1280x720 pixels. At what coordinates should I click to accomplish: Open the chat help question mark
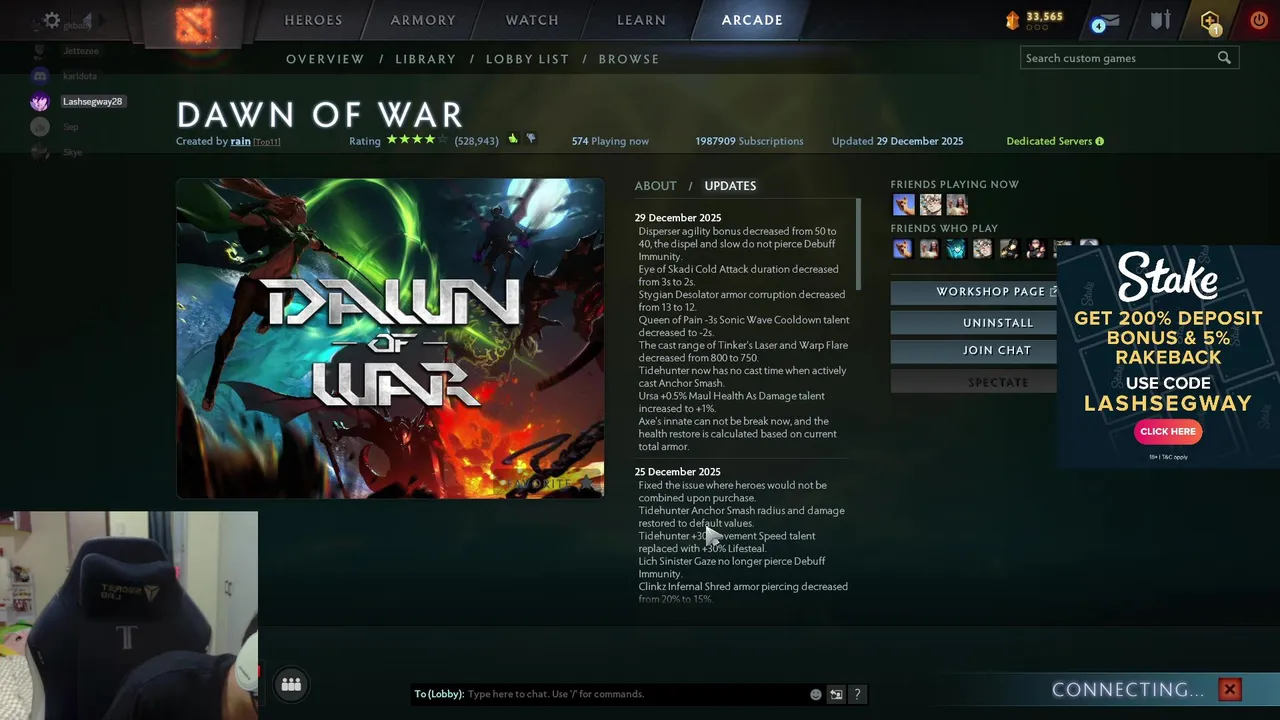857,694
